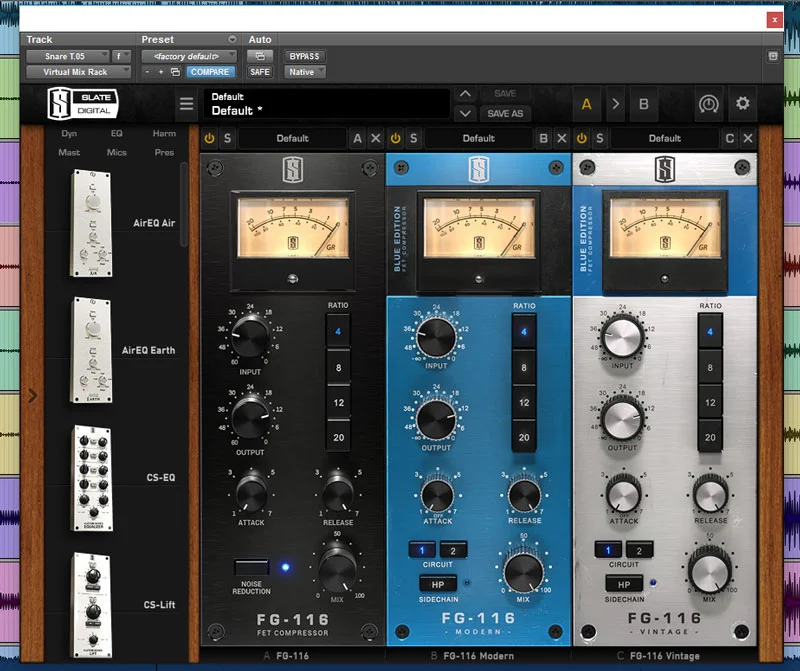Open the Preset section menu arrow
Viewport: 800px width, 671px height.
pos(232,39)
